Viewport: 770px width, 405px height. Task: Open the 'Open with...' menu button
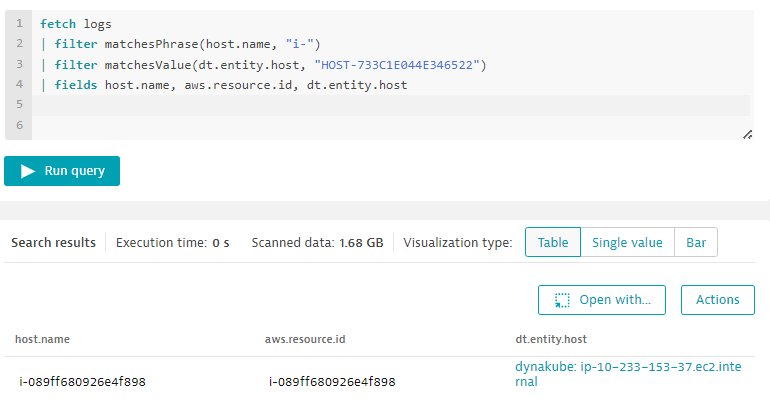pos(601,299)
